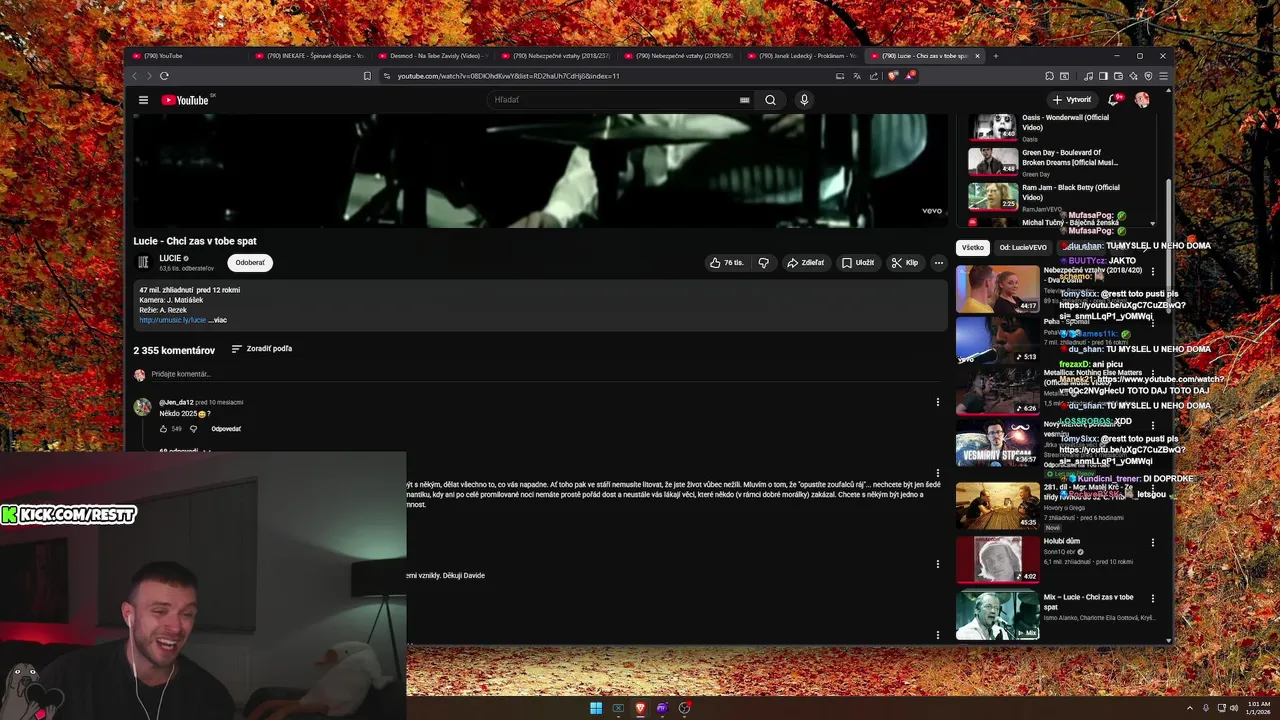Save the video with Uložiť
The width and height of the screenshot is (1280, 720).
tap(858, 263)
